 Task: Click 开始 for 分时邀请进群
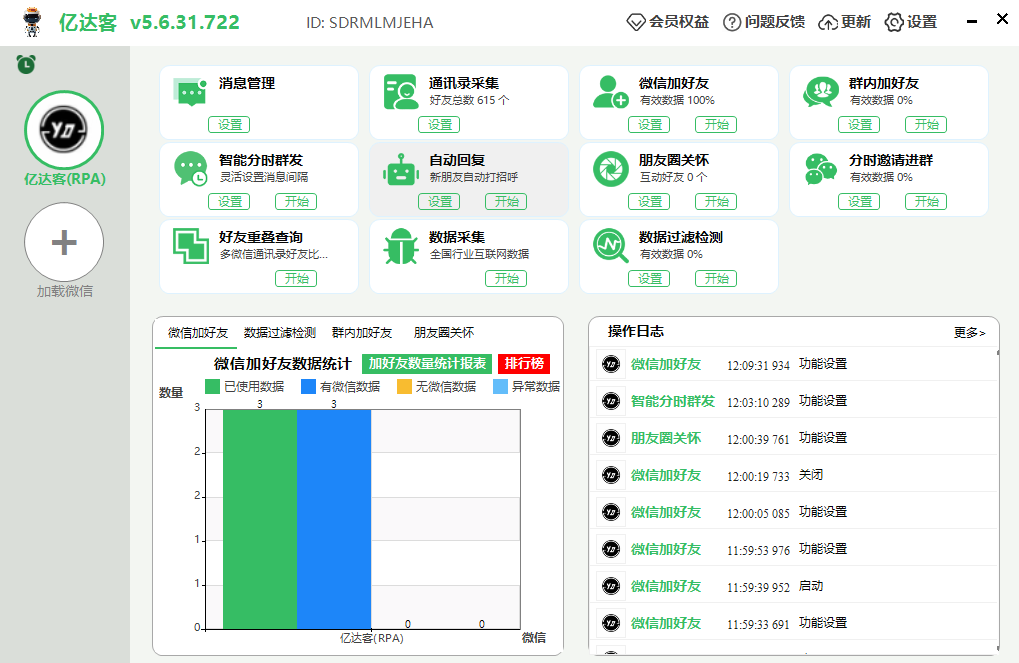point(925,202)
